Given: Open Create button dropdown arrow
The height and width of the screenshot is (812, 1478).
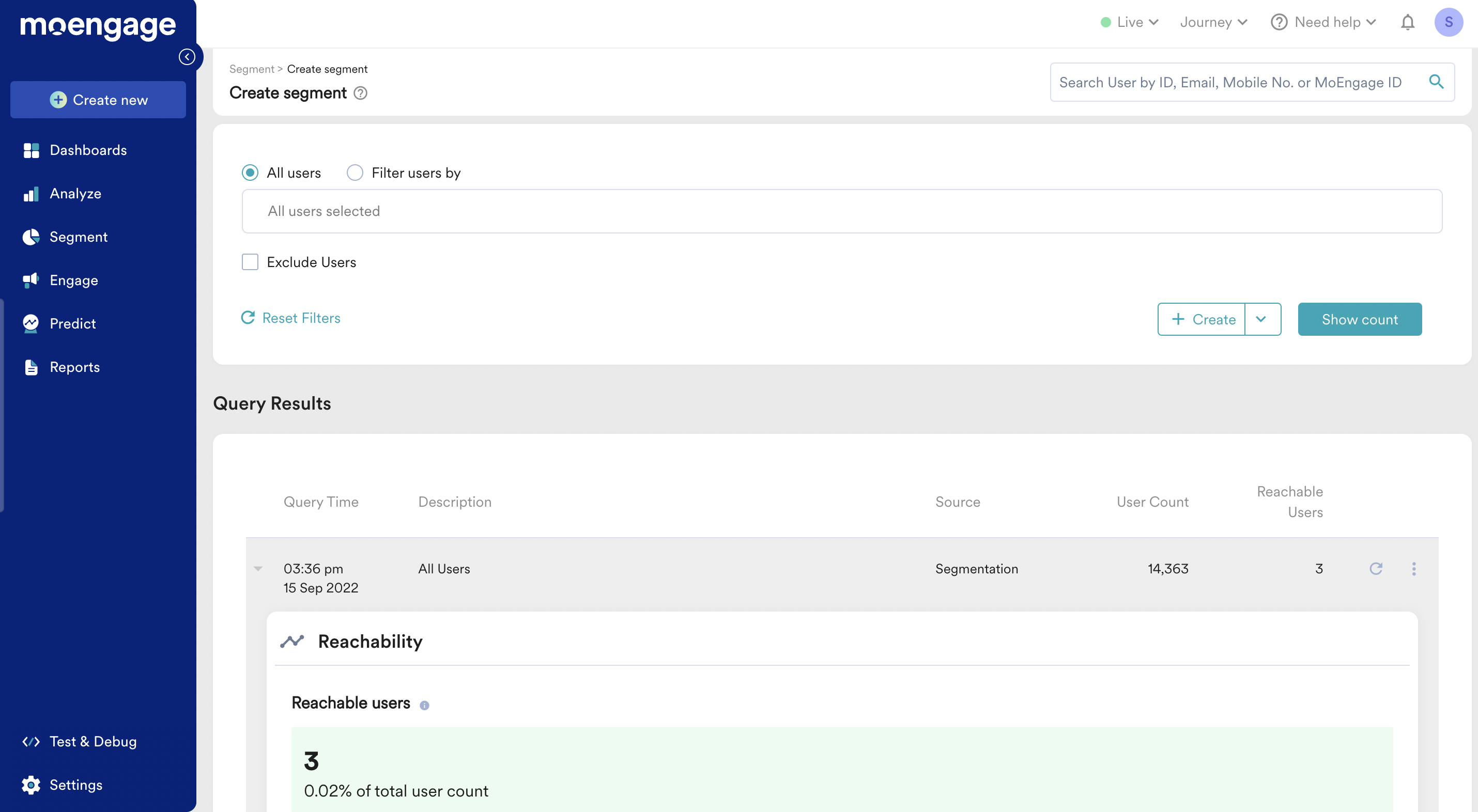Looking at the screenshot, I should 1260,319.
